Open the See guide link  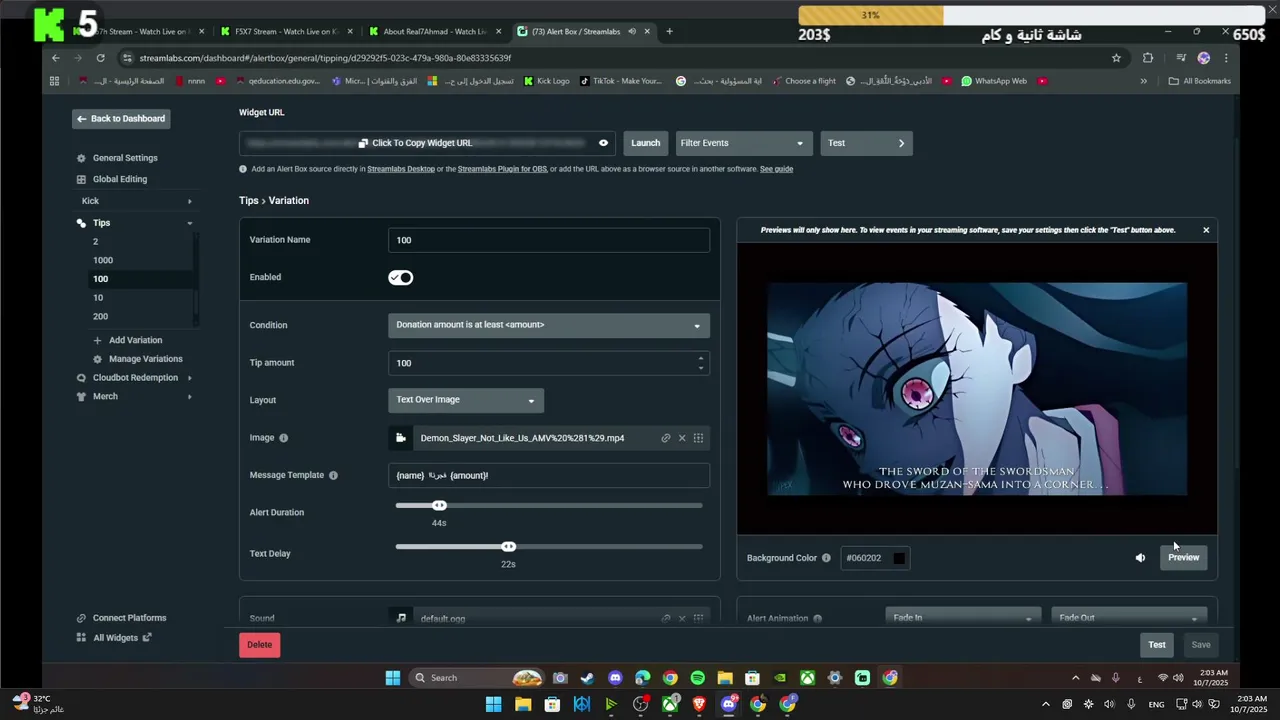tap(776, 169)
